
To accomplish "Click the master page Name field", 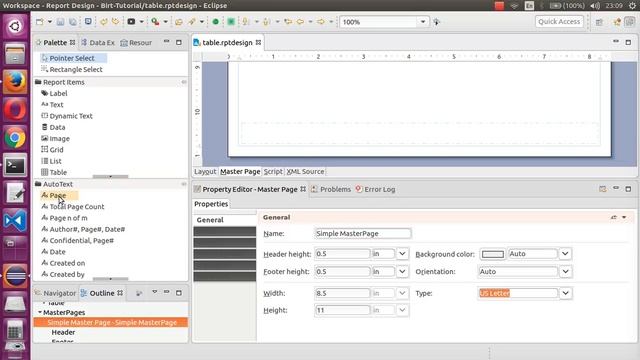I will 363,233.
